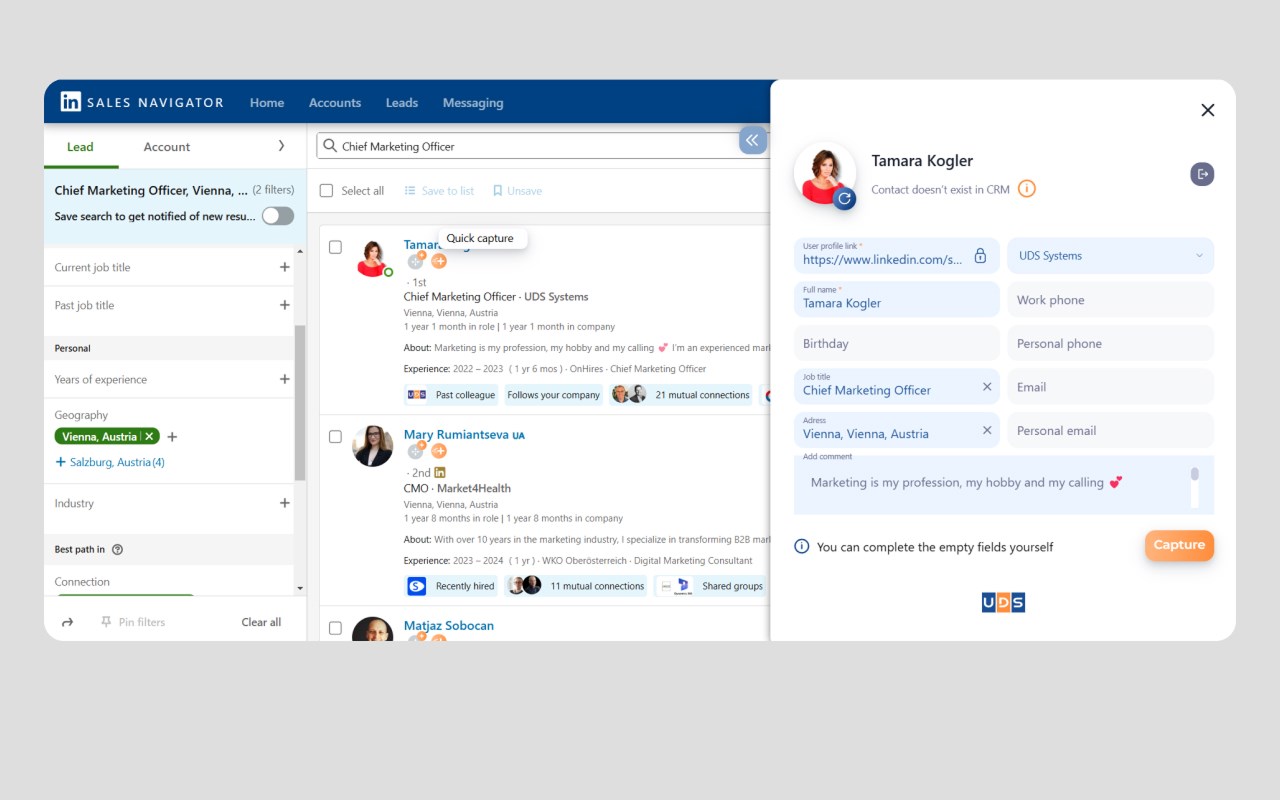Switch to Account filter tab
This screenshot has width=1280, height=800.
167,146
